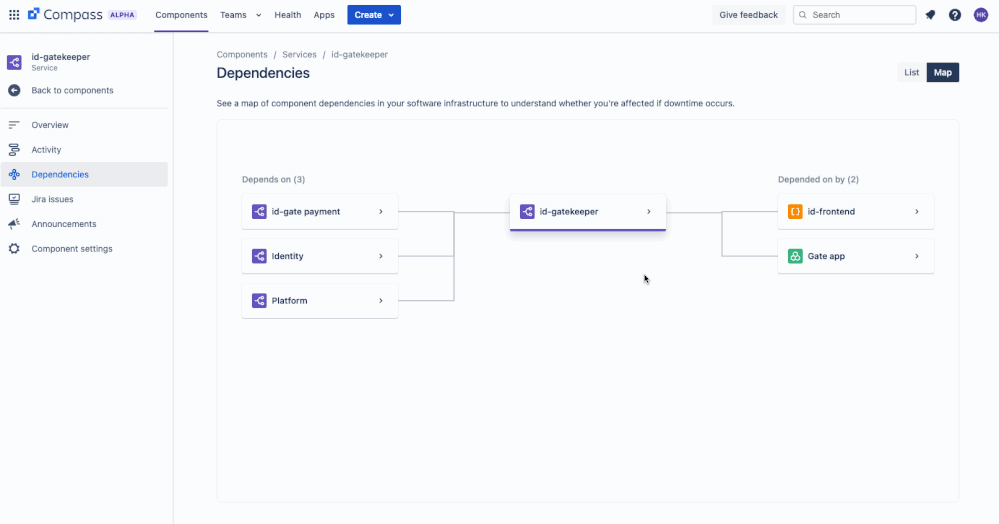
Task: Click the Activity sidebar icon
Action: pyautogui.click(x=14, y=150)
